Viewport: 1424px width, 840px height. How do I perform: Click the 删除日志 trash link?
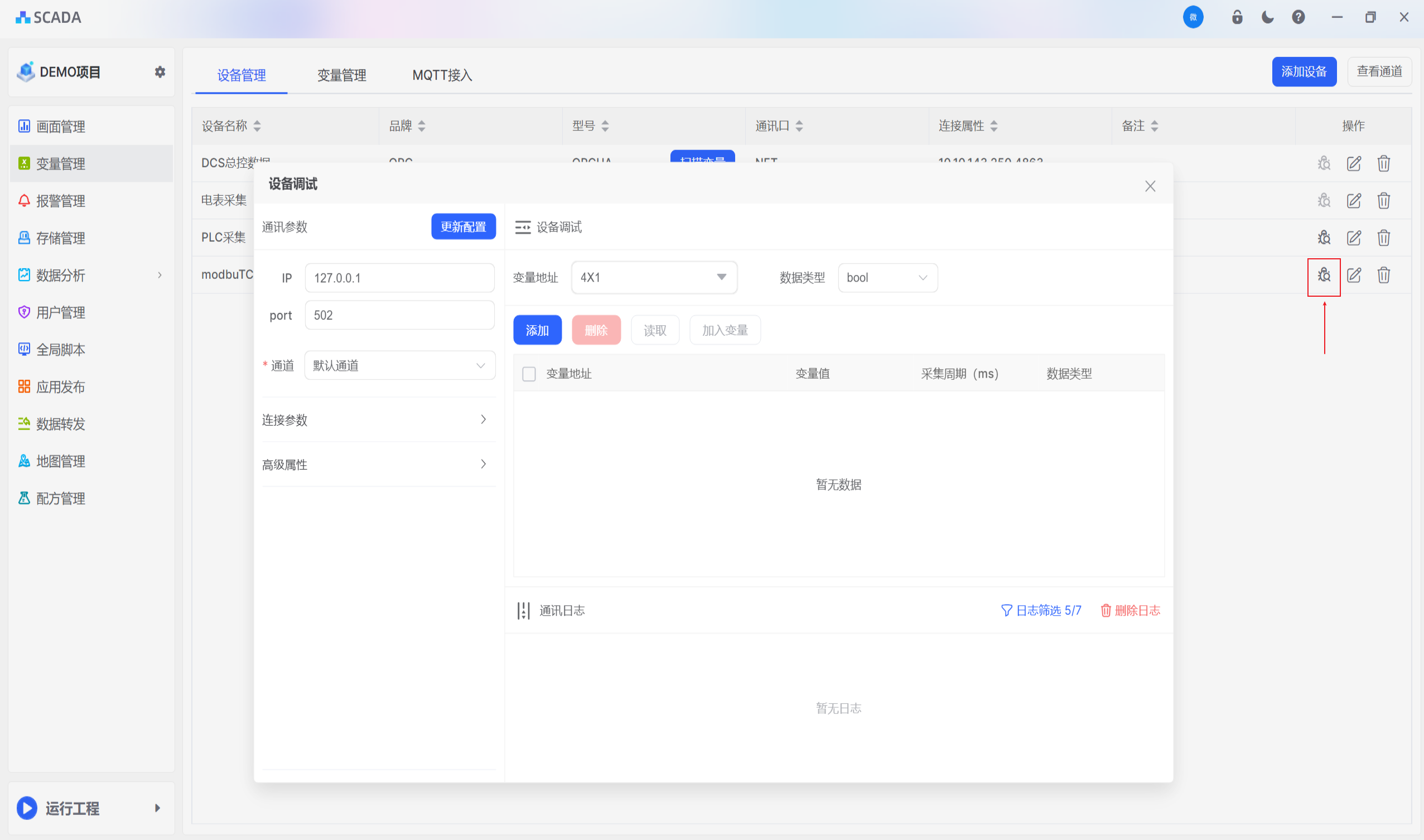click(1129, 610)
